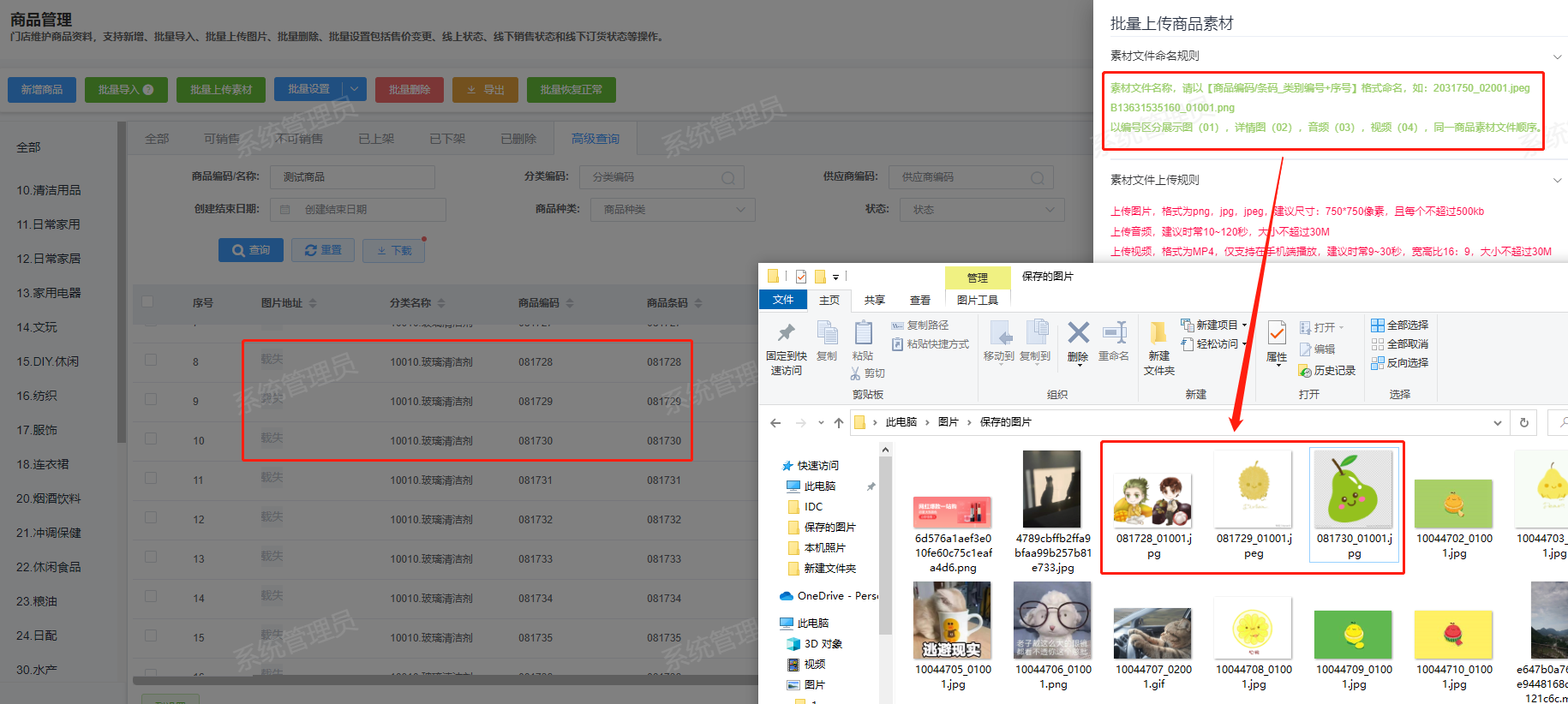This screenshot has height=704, width=1568.
Task: Click the 复制 copy icon in 剪贴板 group
Action: 827,332
